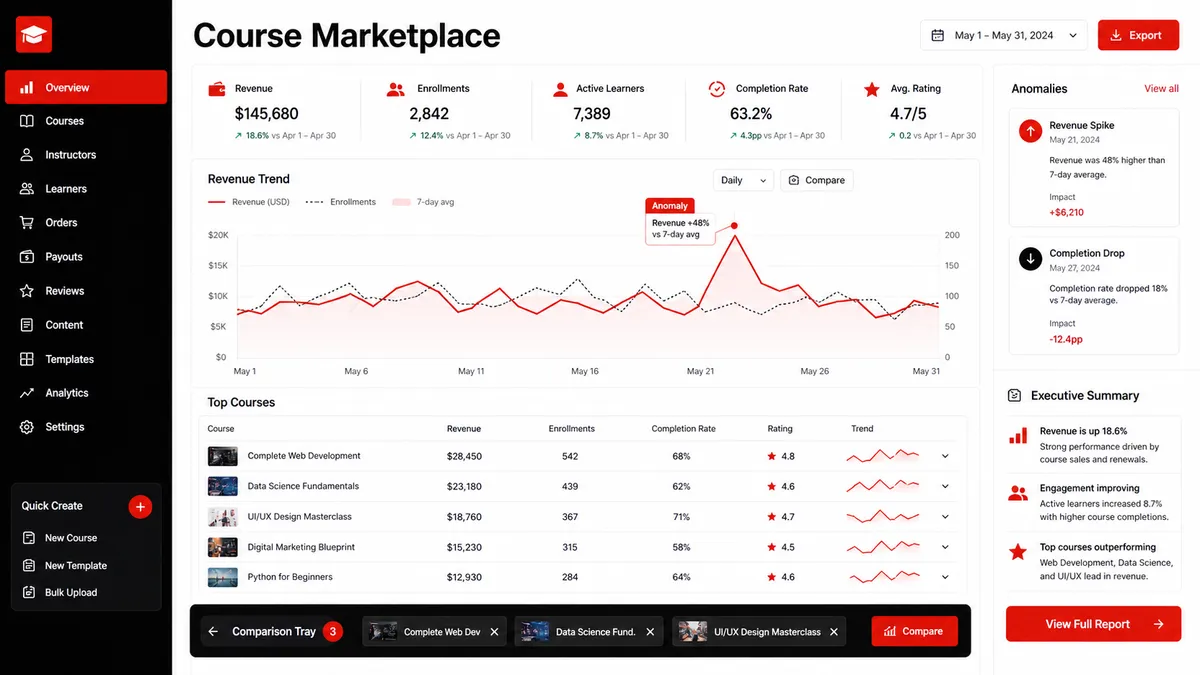Expand the UI/UX Design Masterclass row
The image size is (1200, 675).
click(945, 517)
